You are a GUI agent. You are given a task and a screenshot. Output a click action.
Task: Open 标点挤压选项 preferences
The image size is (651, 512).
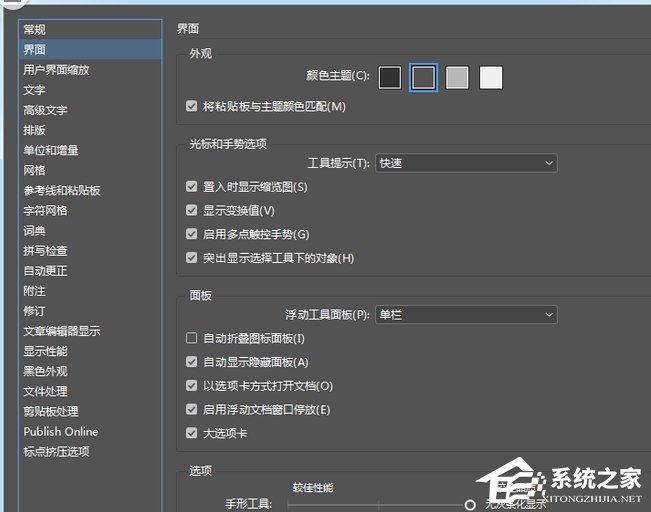pyautogui.click(x=90, y=451)
